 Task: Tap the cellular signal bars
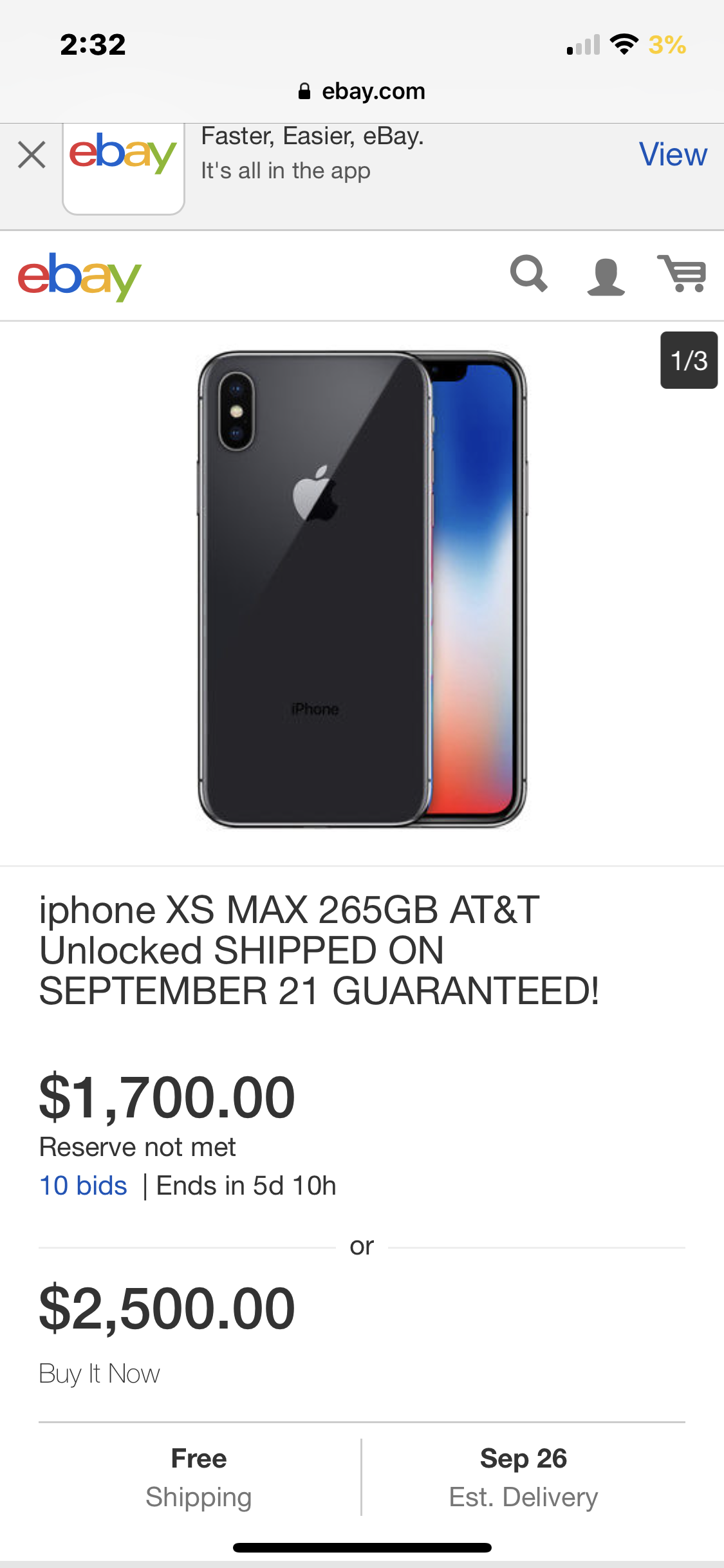coord(583,44)
